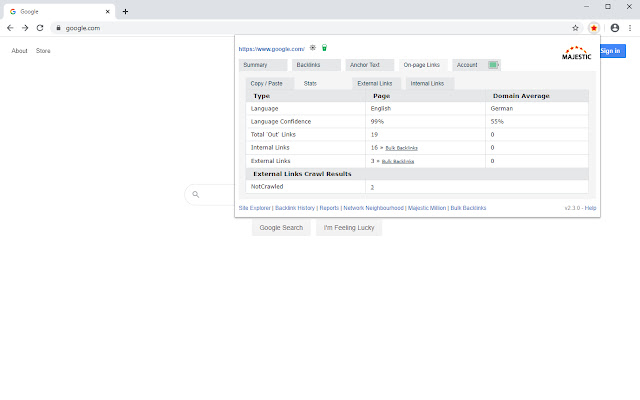640x400 pixels.
Task: Bookmark this page with the star icon
Action: pyautogui.click(x=575, y=28)
